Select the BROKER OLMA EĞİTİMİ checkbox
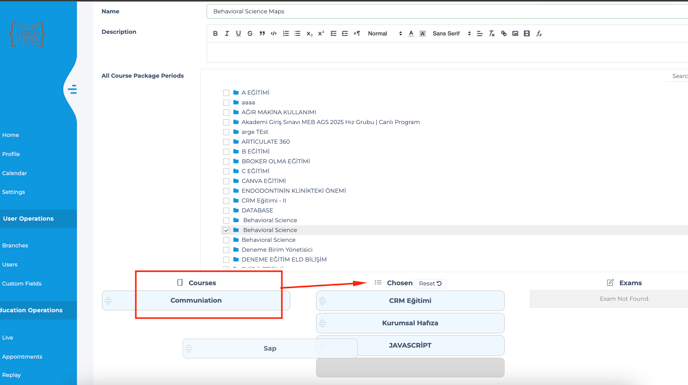The width and height of the screenshot is (688, 385). pos(226,161)
